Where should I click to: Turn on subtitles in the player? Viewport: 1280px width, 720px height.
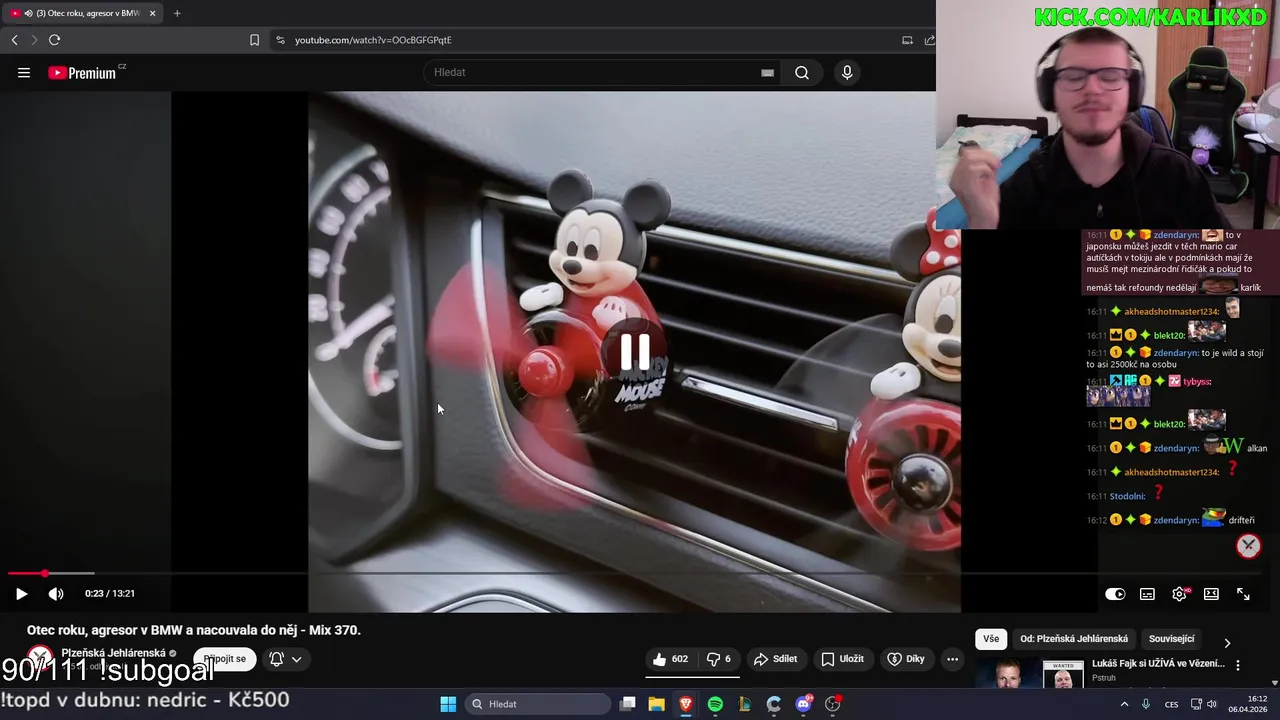coord(1147,594)
